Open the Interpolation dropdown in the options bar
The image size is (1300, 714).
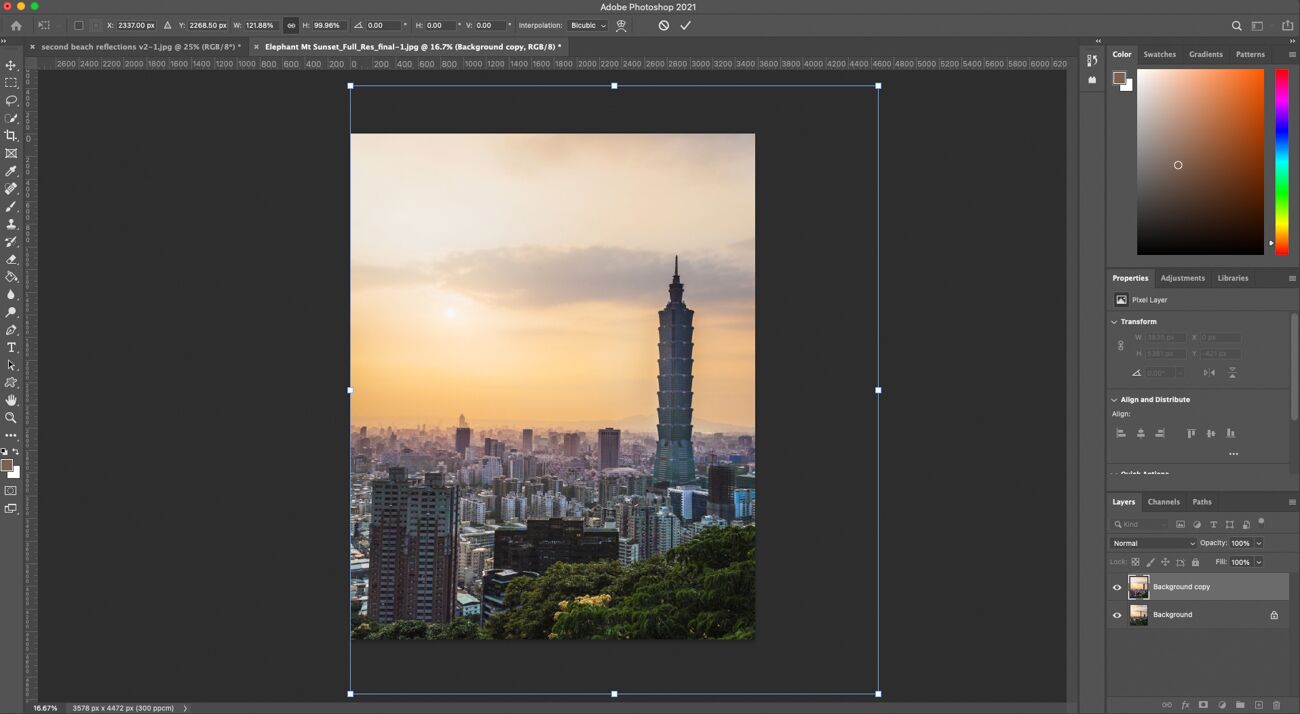586,25
